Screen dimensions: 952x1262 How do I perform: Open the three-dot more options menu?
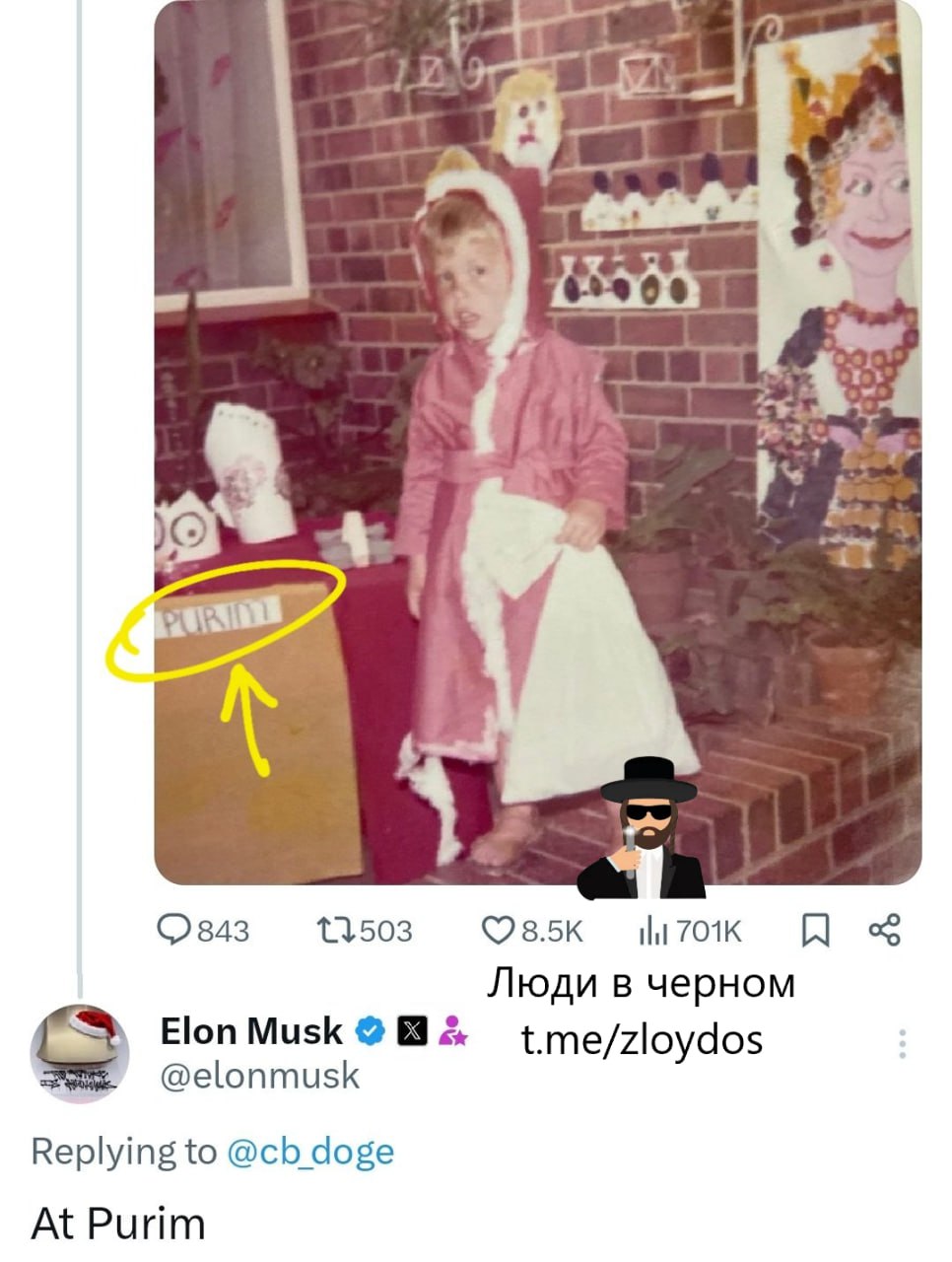[x=902, y=1043]
